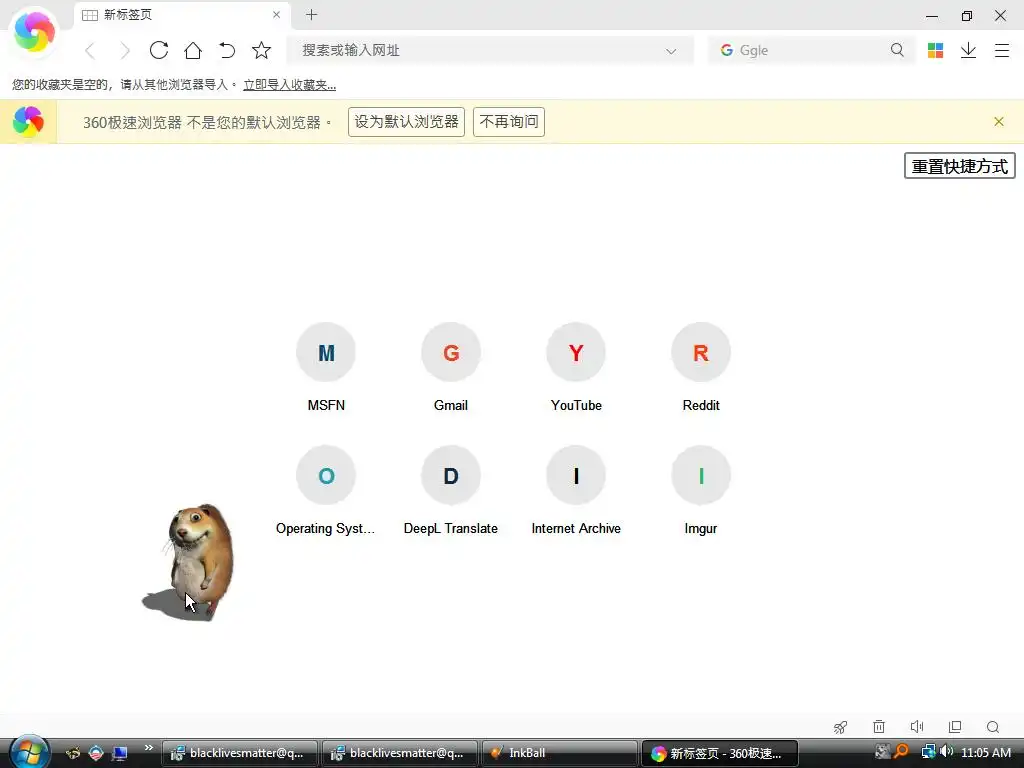Image resolution: width=1024 pixels, height=768 pixels.
Task: Click the tray volume speaker icon
Action: click(947, 752)
